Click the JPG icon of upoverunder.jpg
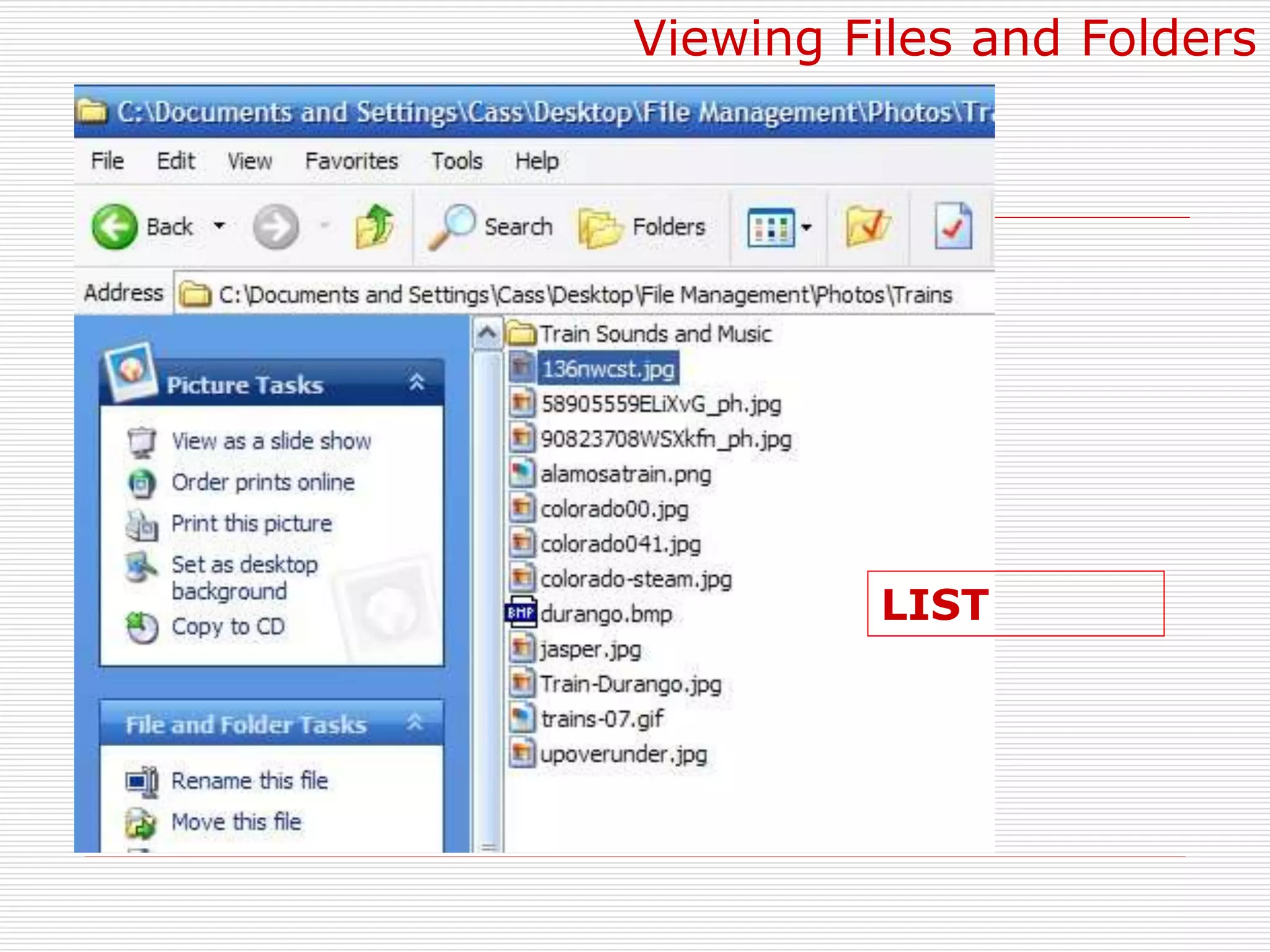The width and height of the screenshot is (1270, 952). tap(522, 753)
